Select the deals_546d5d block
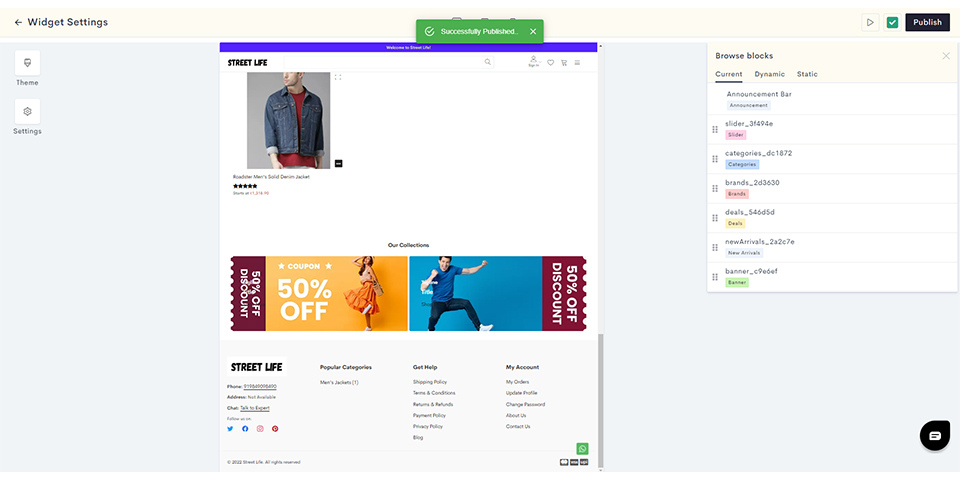The width and height of the screenshot is (960, 480). pyautogui.click(x=833, y=218)
